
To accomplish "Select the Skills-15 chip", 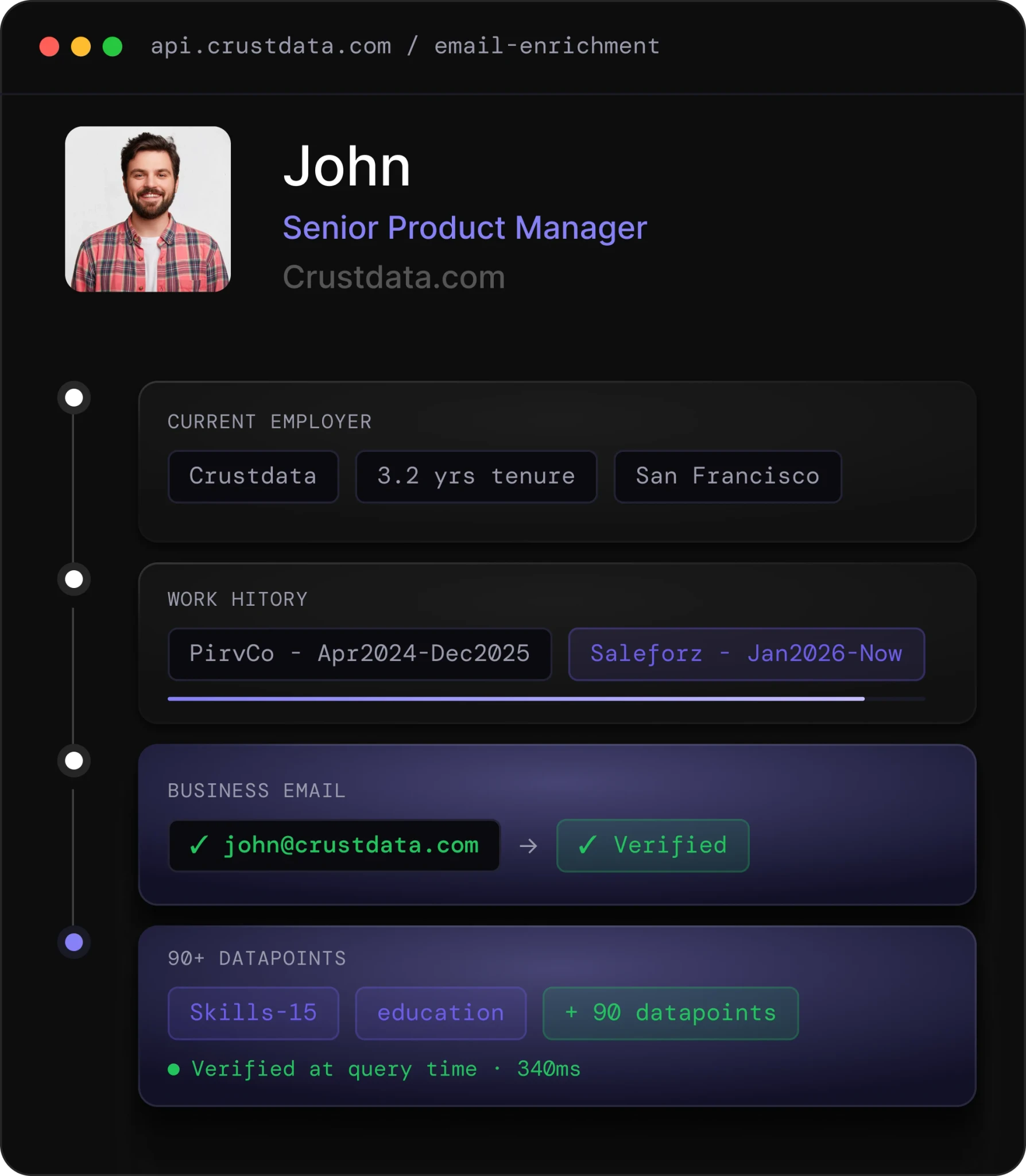I will tap(253, 1013).
